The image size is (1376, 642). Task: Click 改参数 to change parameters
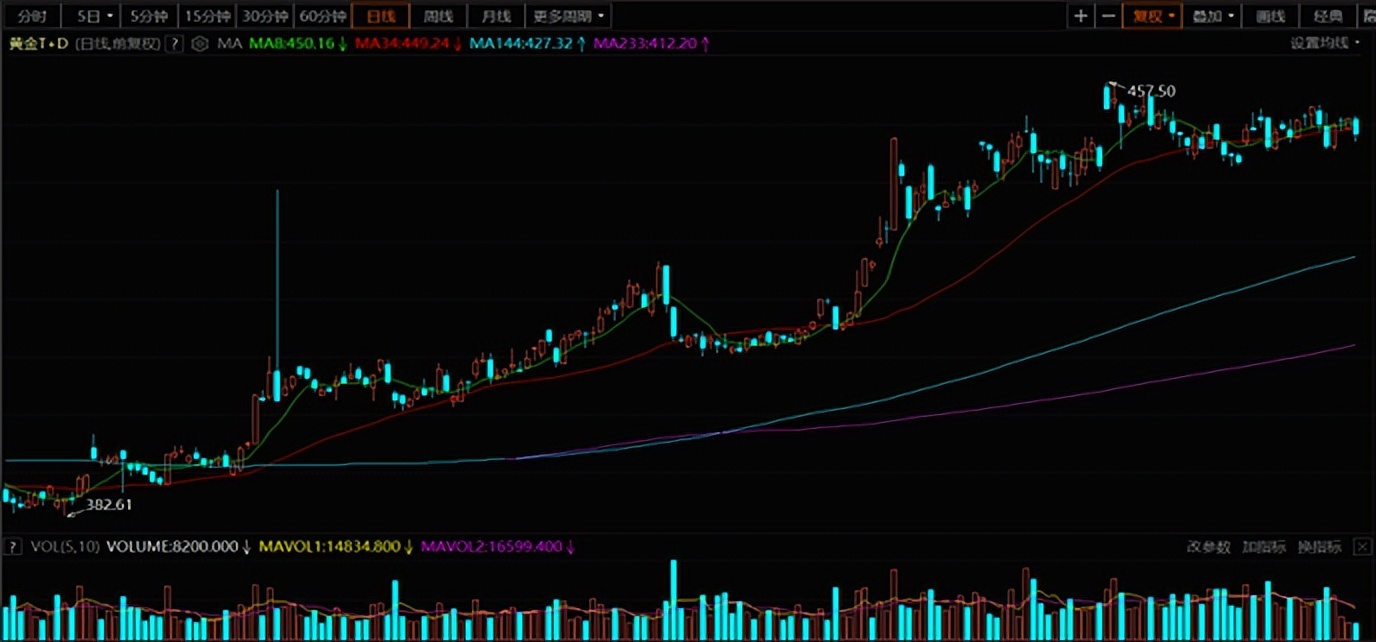(x=1208, y=547)
